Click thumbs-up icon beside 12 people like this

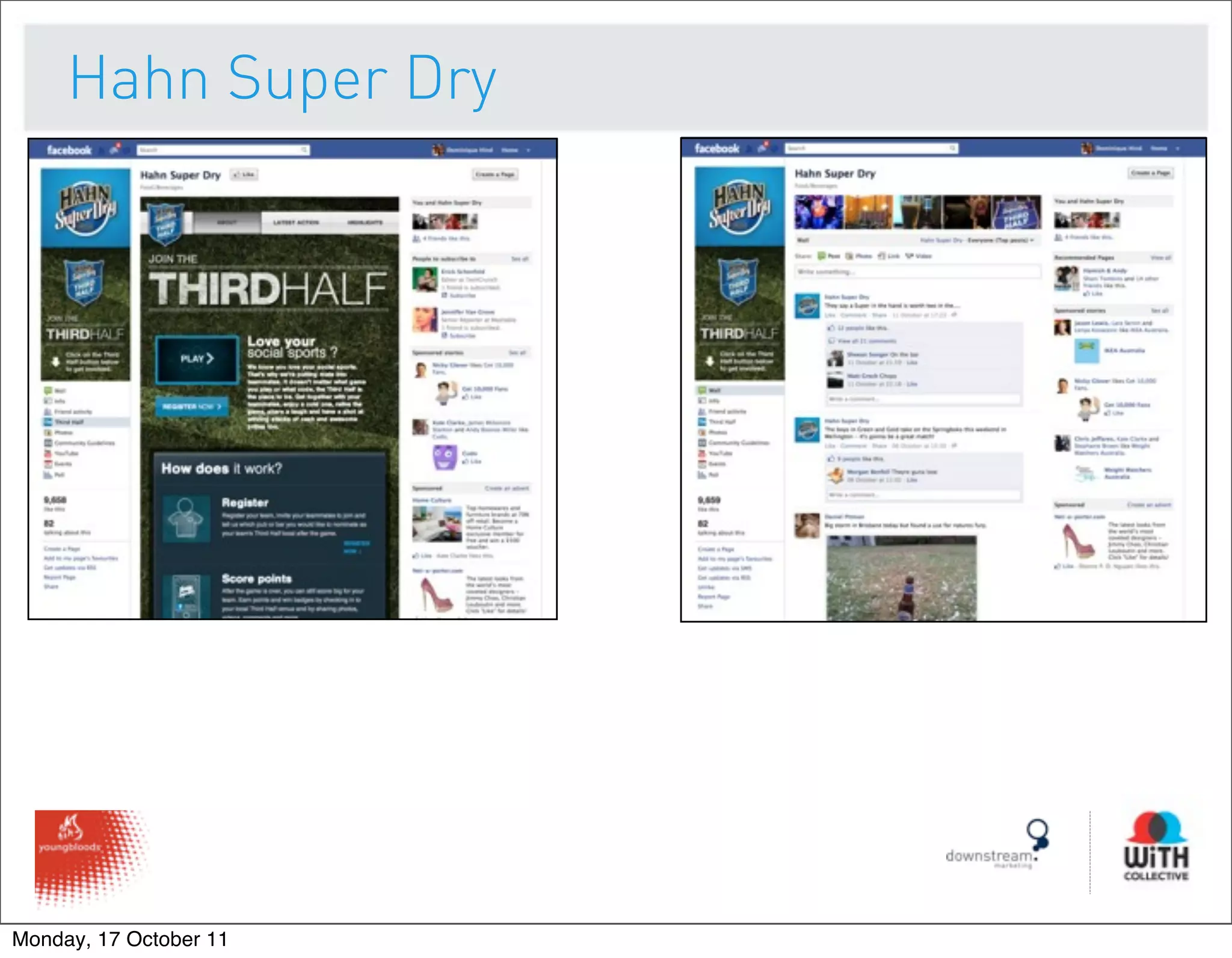(x=831, y=328)
